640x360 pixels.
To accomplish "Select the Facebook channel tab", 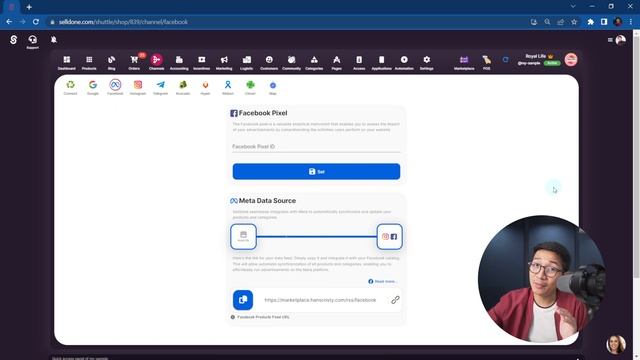I will point(115,87).
